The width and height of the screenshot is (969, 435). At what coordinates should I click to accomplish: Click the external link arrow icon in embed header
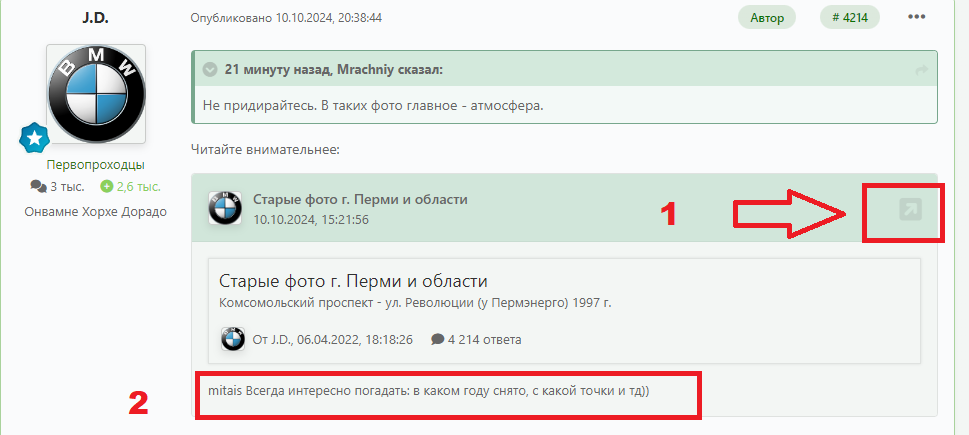pyautogui.click(x=910, y=210)
